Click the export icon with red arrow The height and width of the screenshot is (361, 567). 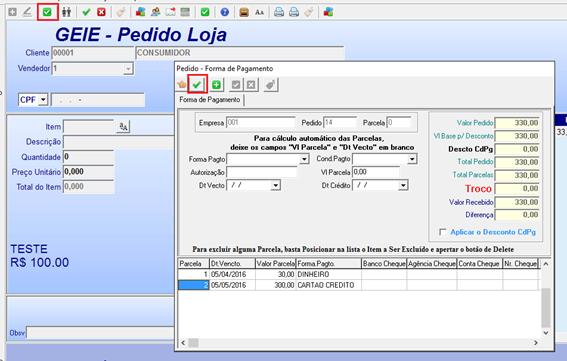point(170,12)
